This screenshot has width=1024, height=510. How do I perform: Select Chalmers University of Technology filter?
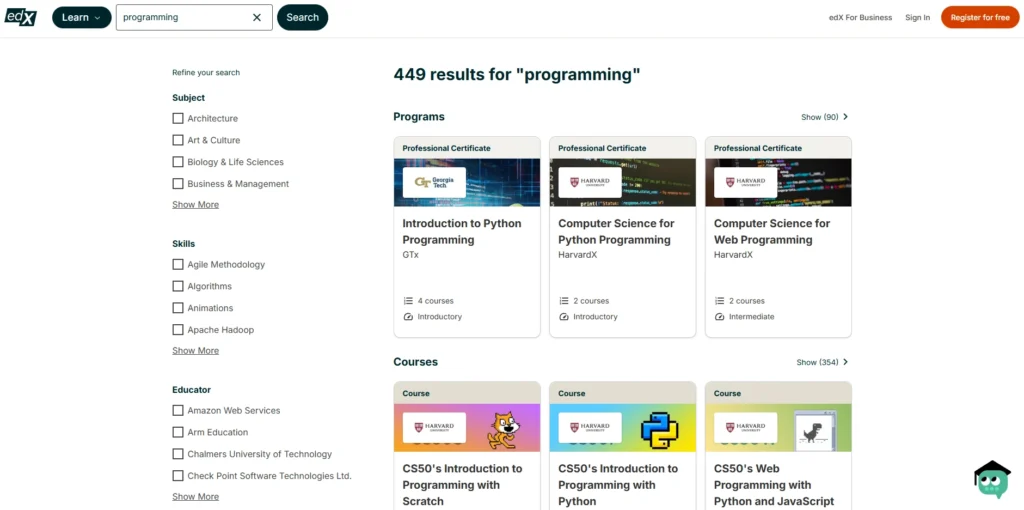tap(178, 454)
